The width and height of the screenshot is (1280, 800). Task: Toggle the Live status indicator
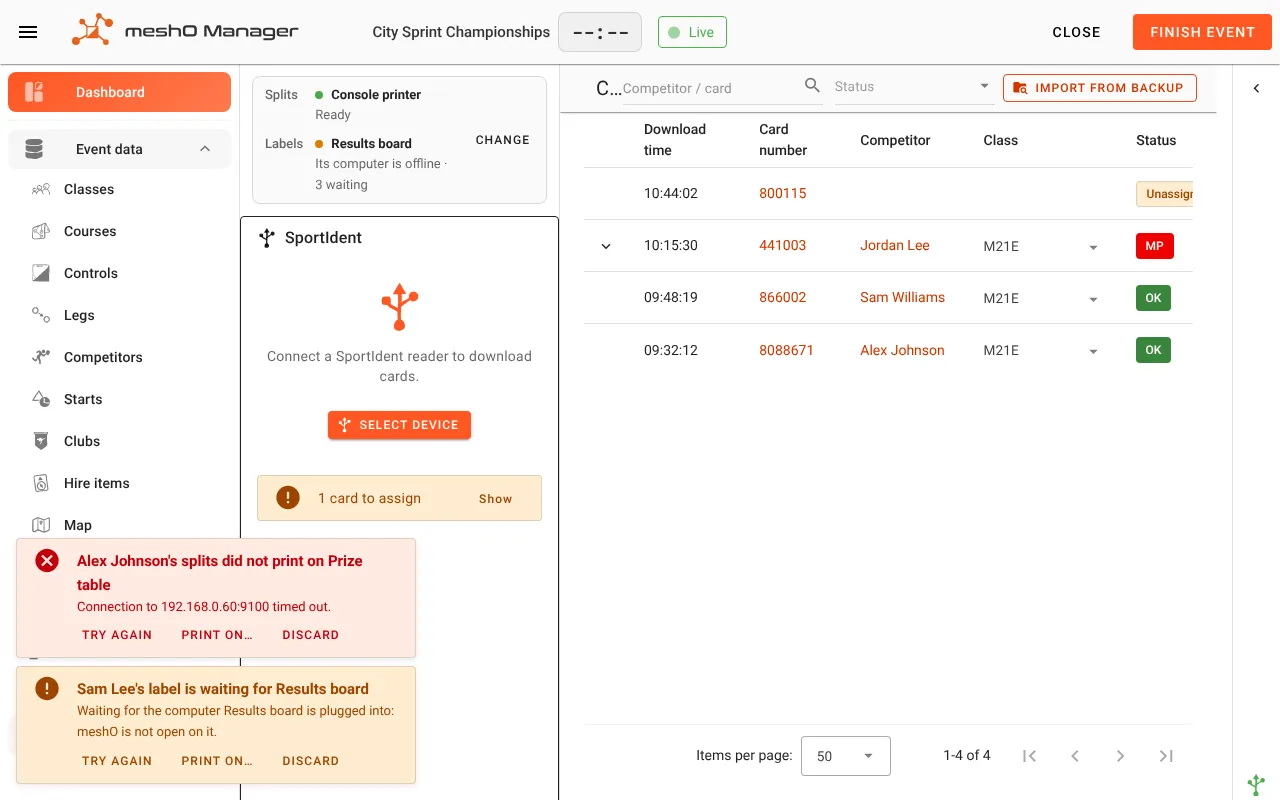(x=692, y=32)
